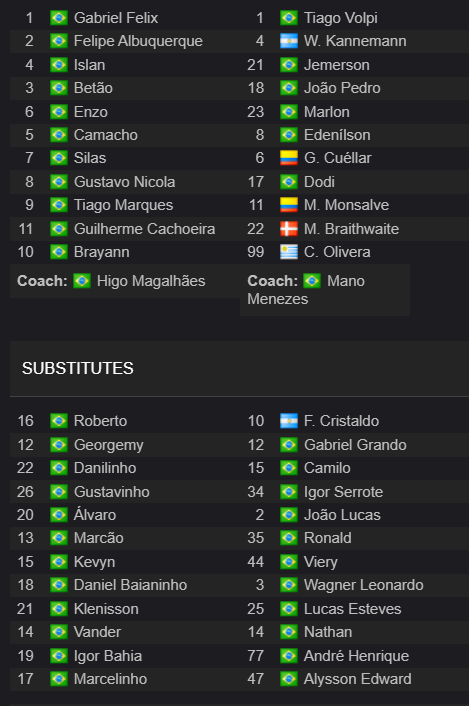Open player Guilherme Cachoeira
The image size is (469, 706).
pyautogui.click(x=144, y=229)
